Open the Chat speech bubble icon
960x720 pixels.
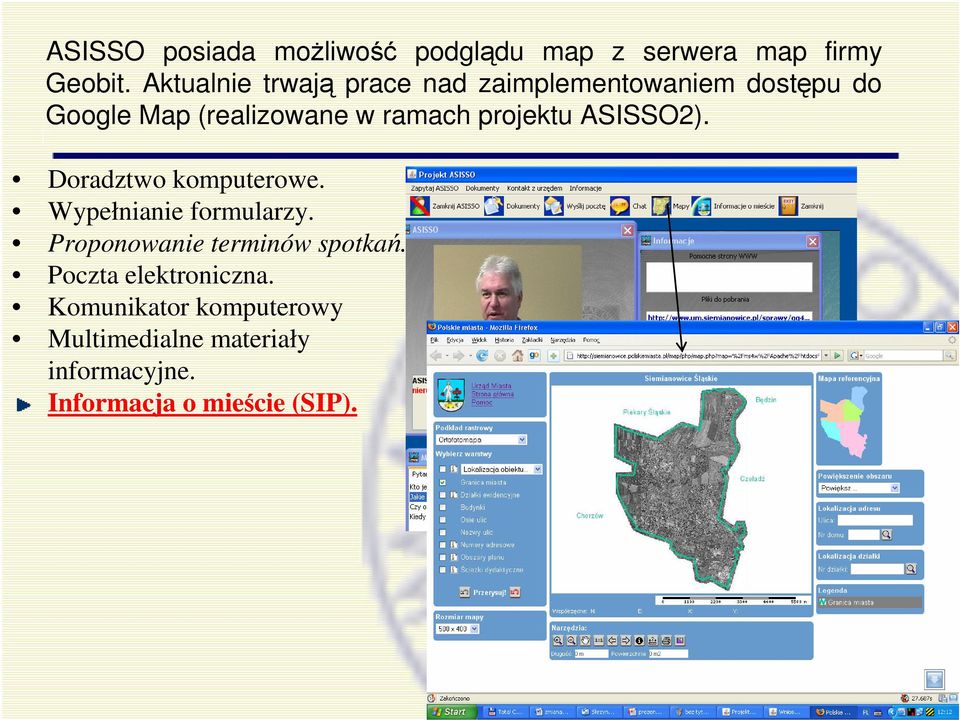coord(620,206)
